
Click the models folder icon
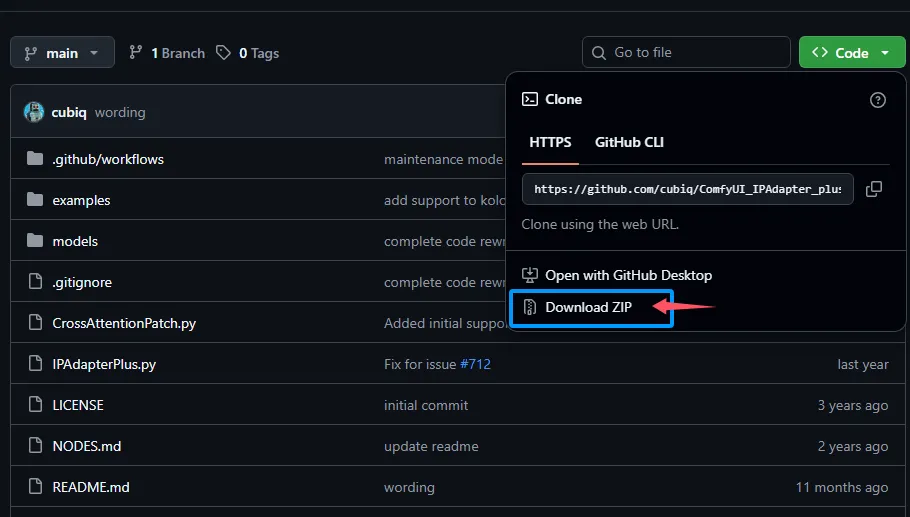coord(35,240)
